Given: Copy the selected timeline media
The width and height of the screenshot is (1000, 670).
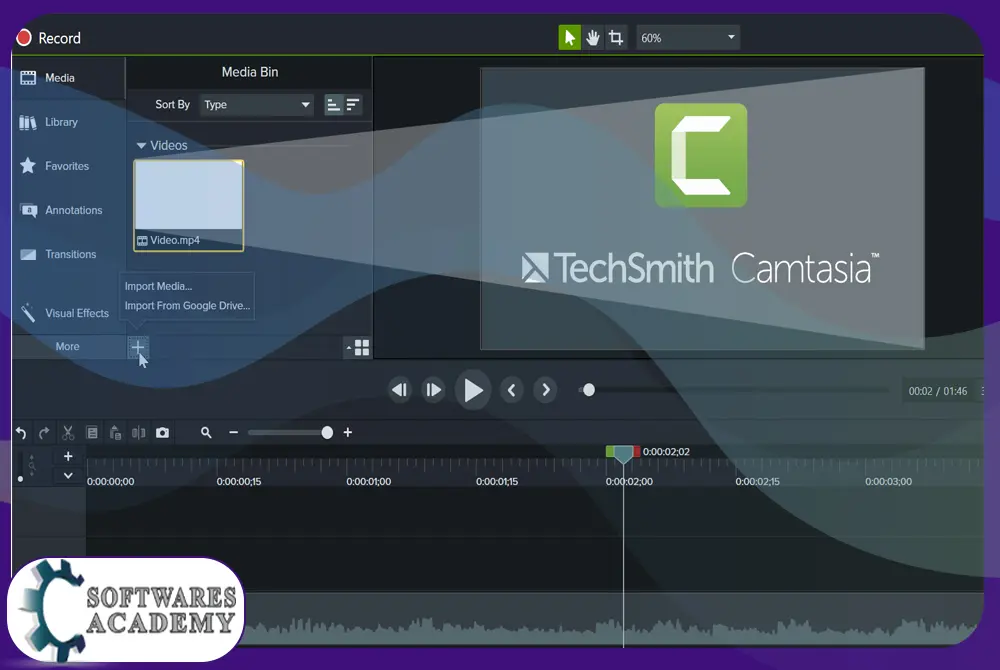Looking at the screenshot, I should 92,433.
